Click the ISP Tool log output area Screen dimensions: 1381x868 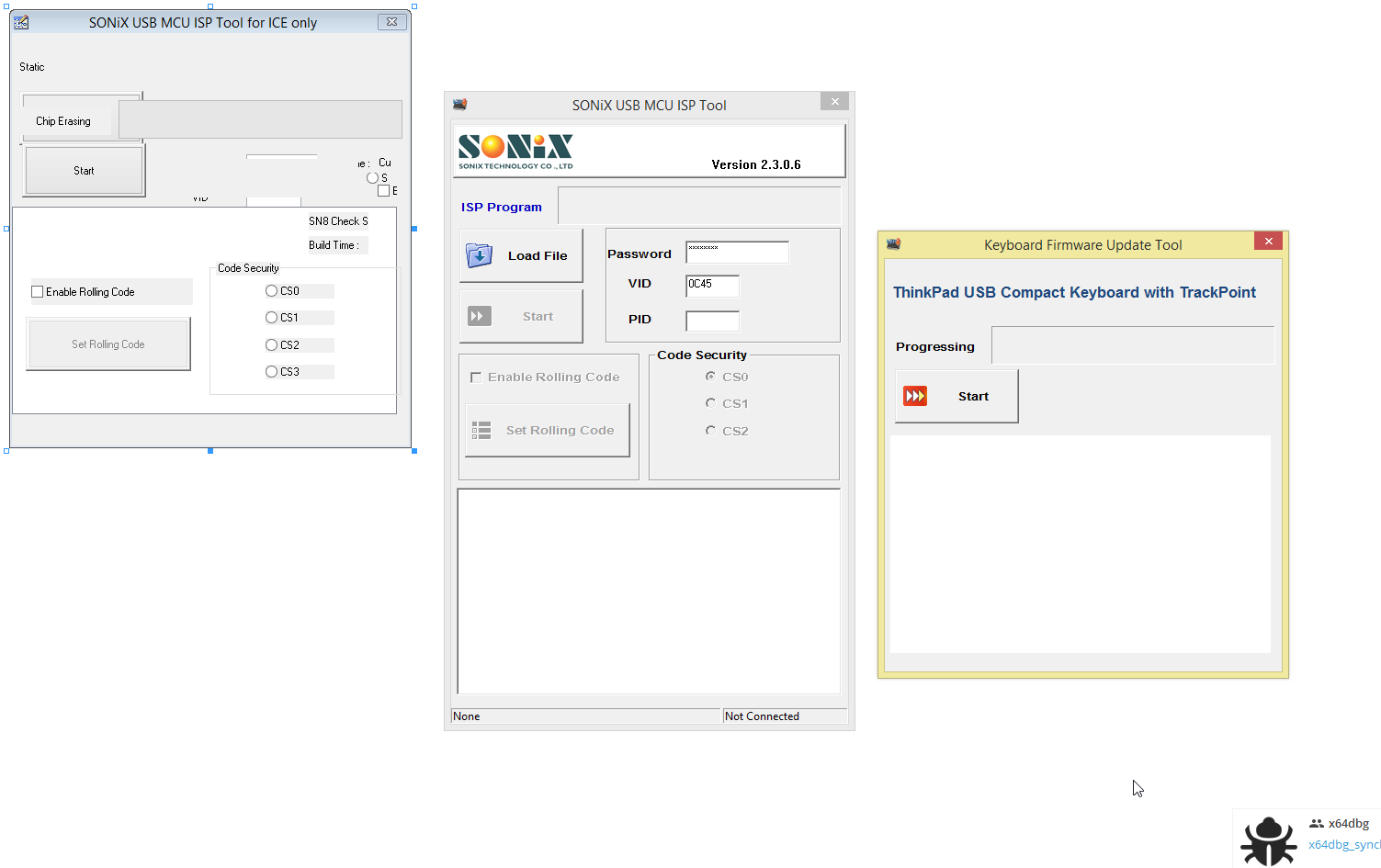point(649,592)
